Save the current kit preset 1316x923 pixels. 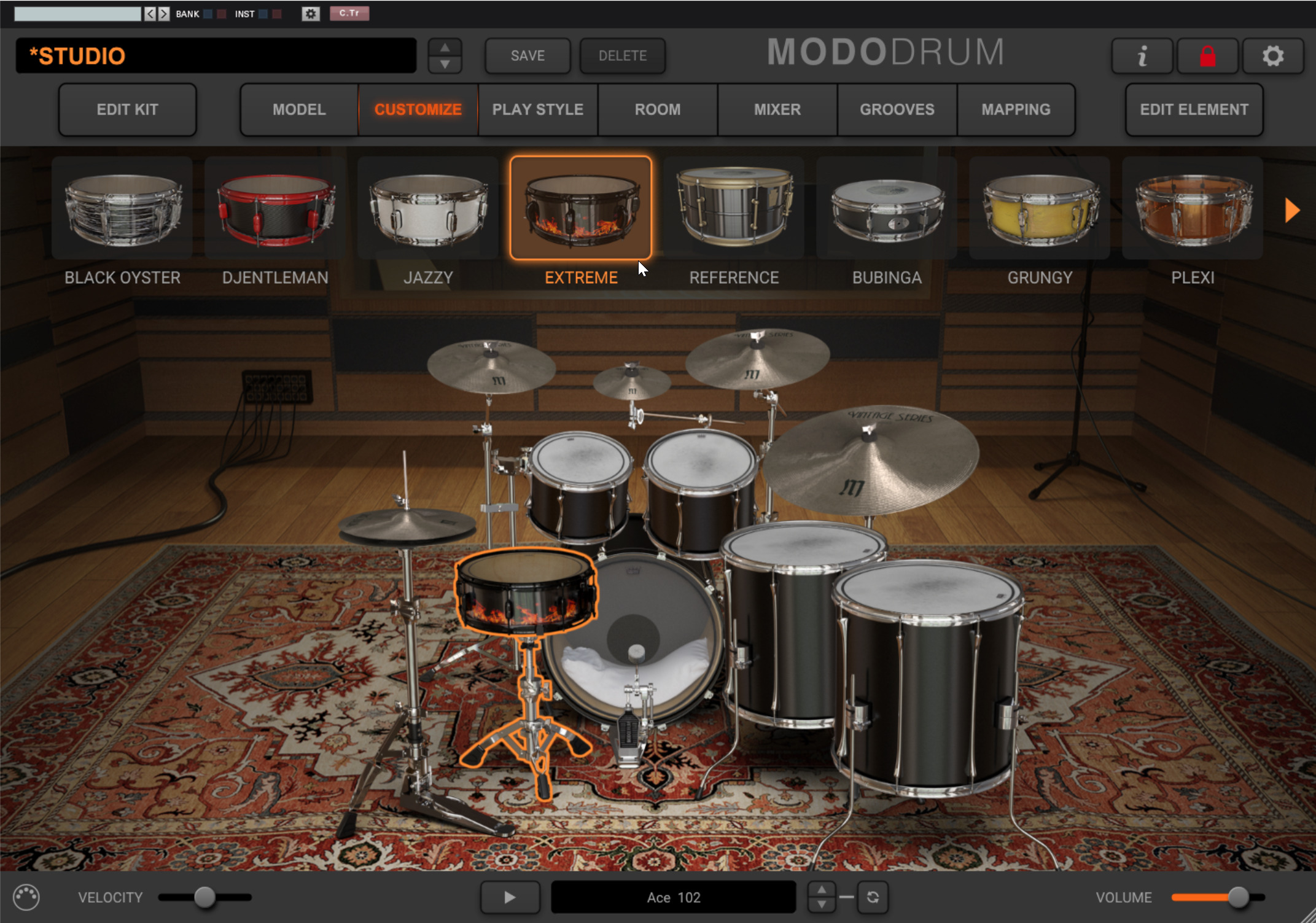pyautogui.click(x=528, y=56)
